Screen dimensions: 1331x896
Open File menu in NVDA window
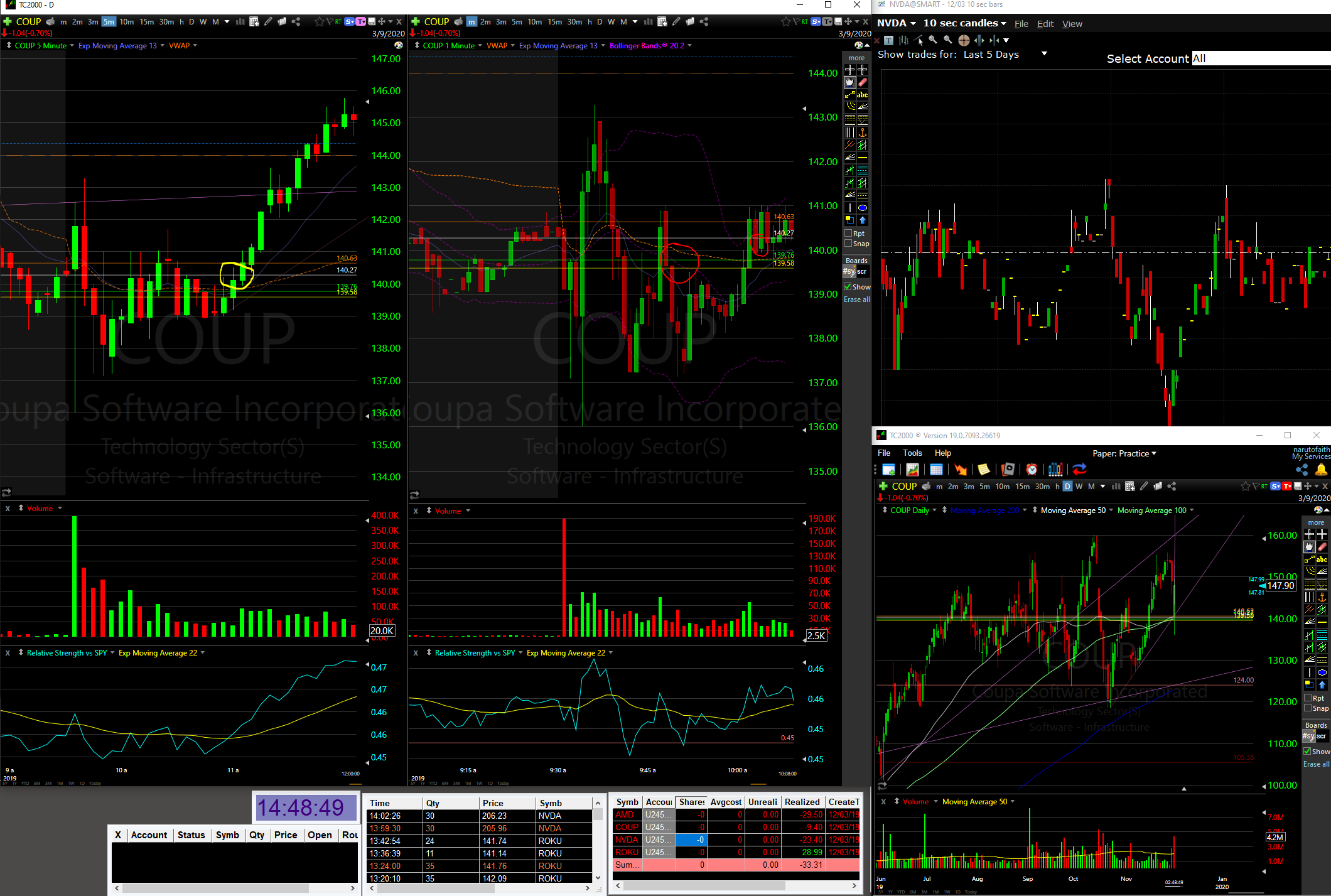[x=1021, y=24]
